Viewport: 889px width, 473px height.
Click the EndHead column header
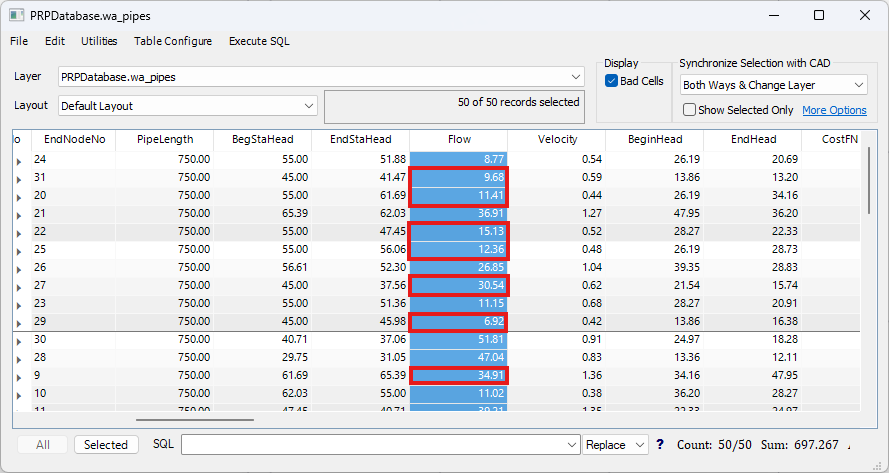753,140
